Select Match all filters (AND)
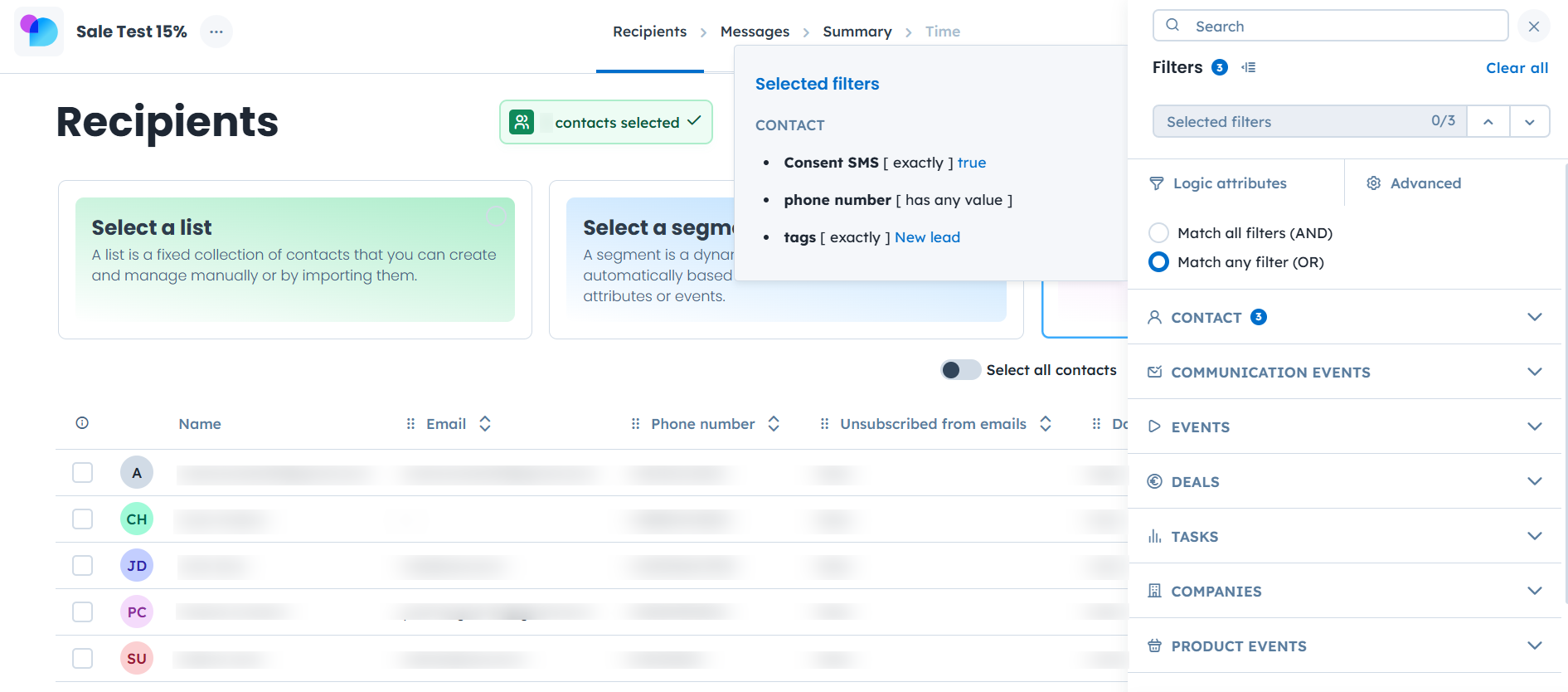This screenshot has height=692, width=1568. tap(1158, 233)
